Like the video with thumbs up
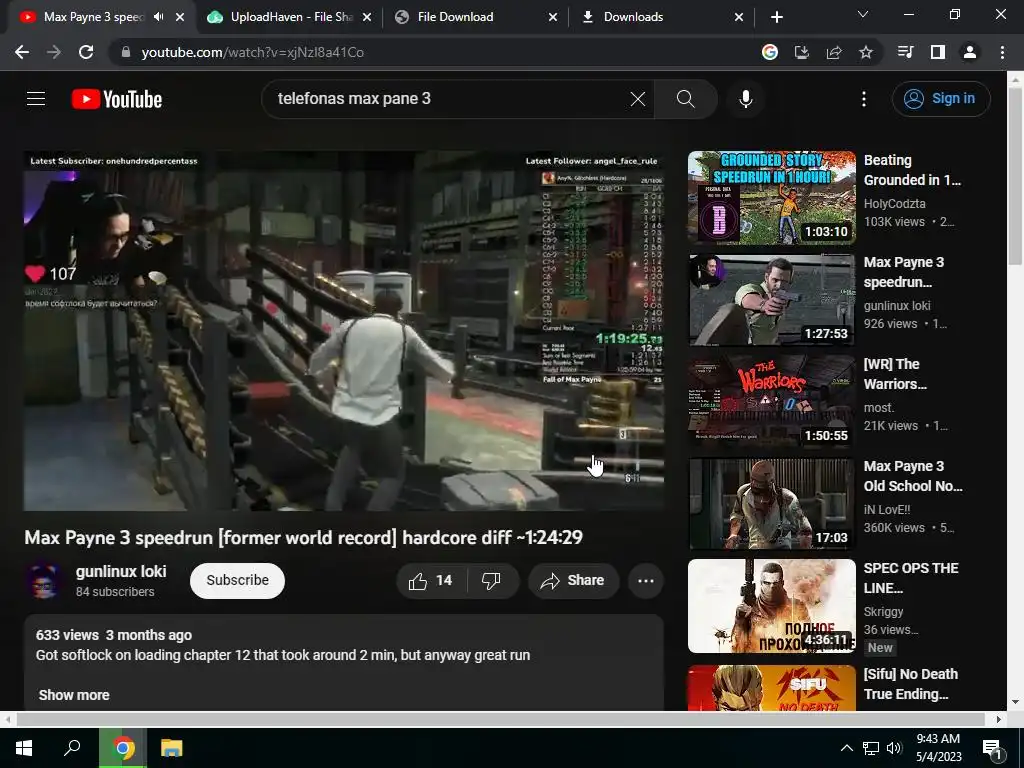Screen dimensions: 1024x768 coord(432,581)
